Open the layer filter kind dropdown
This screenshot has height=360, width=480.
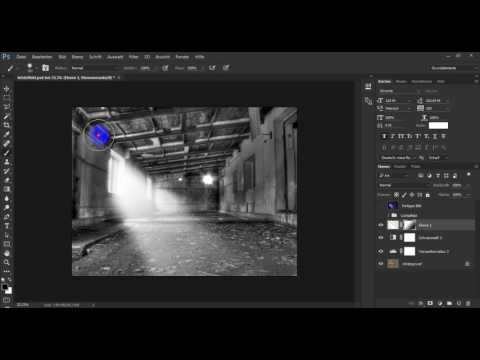393,175
